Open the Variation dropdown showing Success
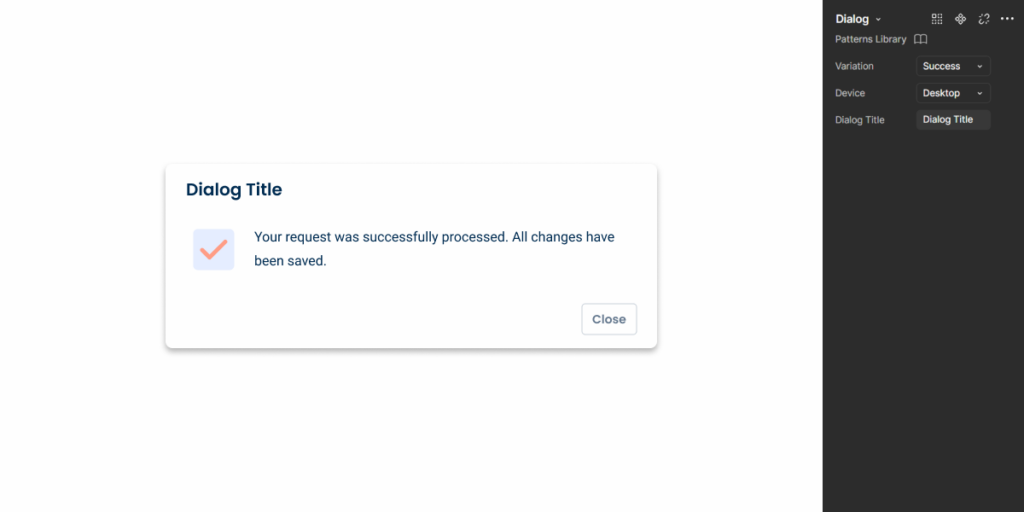The image size is (1024, 512). (x=953, y=66)
